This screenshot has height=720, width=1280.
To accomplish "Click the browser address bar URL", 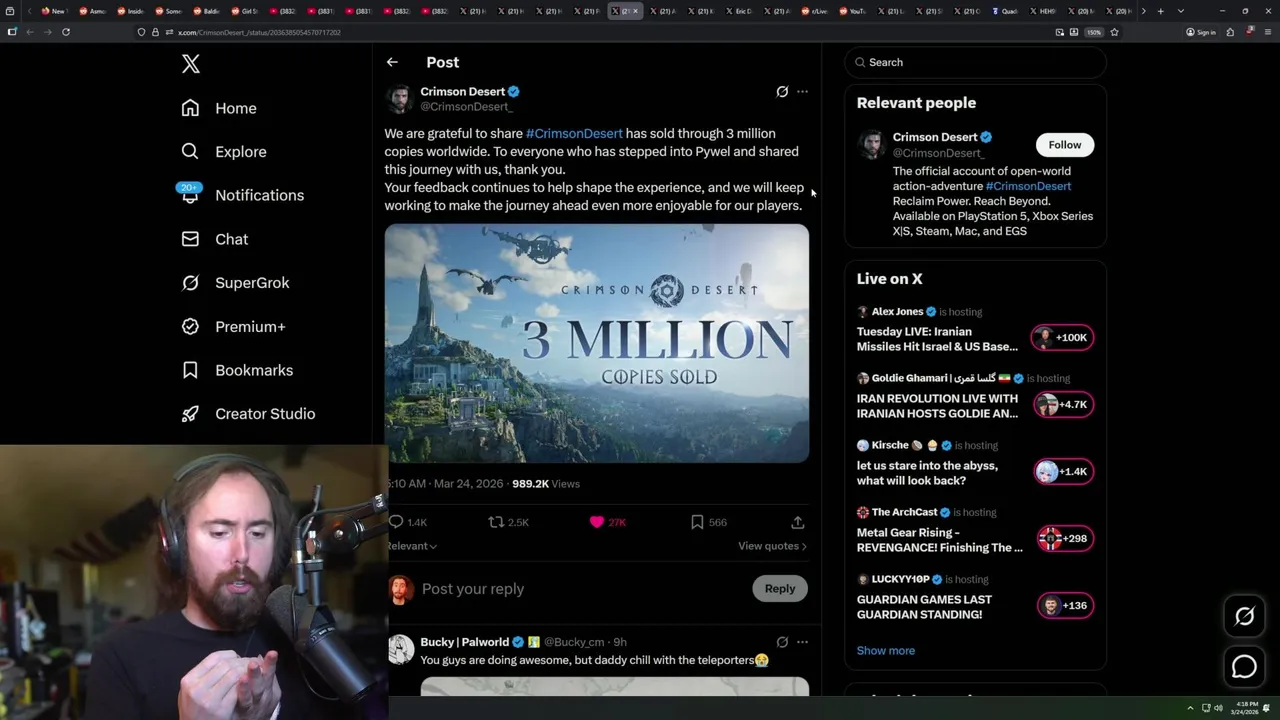I will coord(260,32).
